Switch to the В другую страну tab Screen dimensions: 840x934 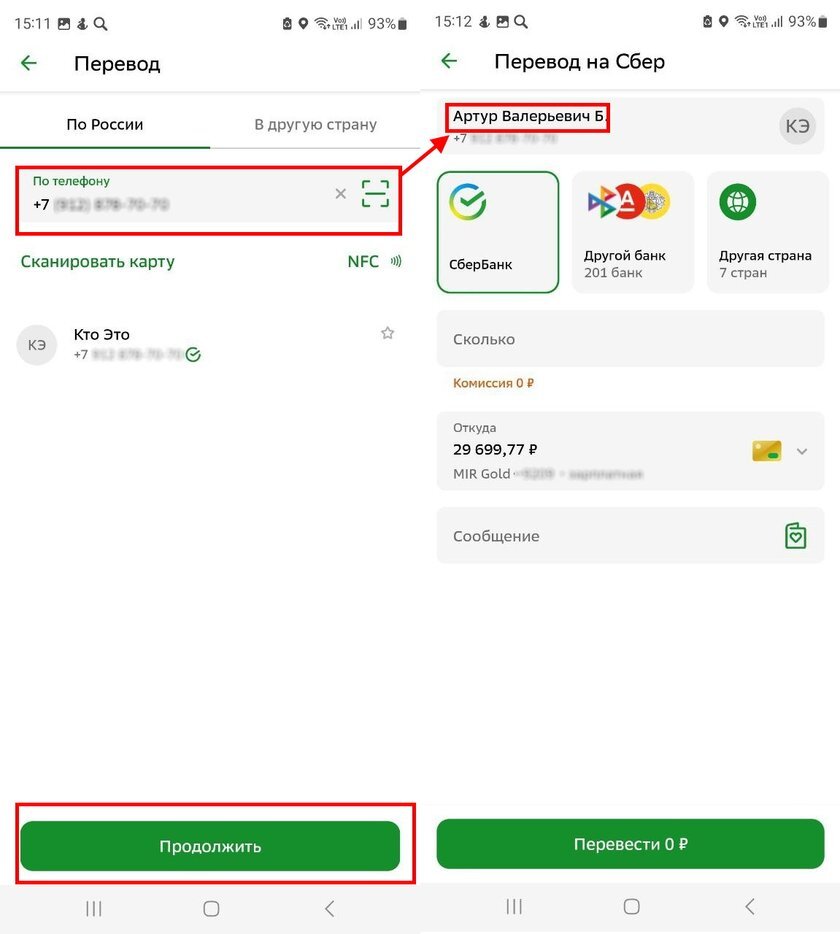click(314, 125)
